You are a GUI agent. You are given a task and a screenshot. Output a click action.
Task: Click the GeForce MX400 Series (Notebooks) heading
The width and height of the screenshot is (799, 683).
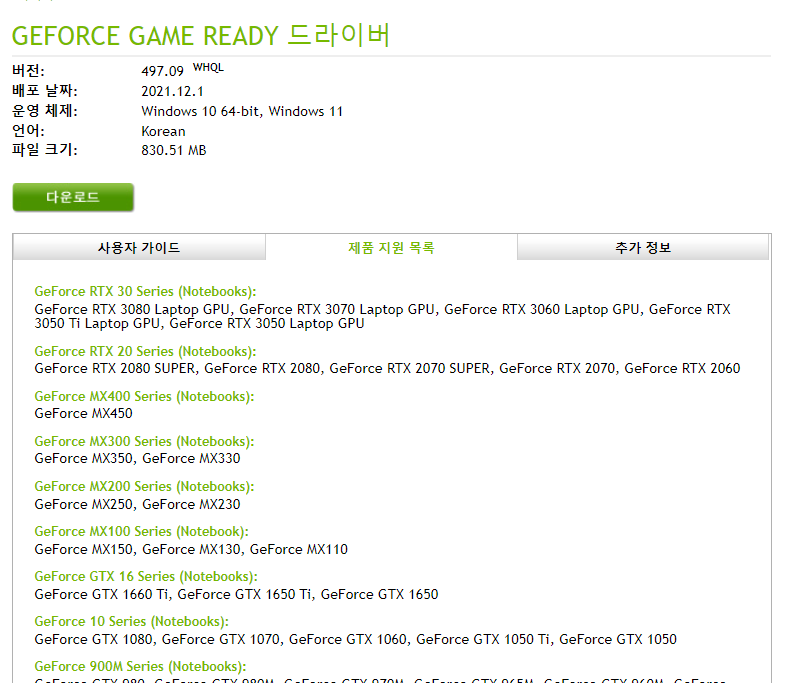tap(144, 397)
